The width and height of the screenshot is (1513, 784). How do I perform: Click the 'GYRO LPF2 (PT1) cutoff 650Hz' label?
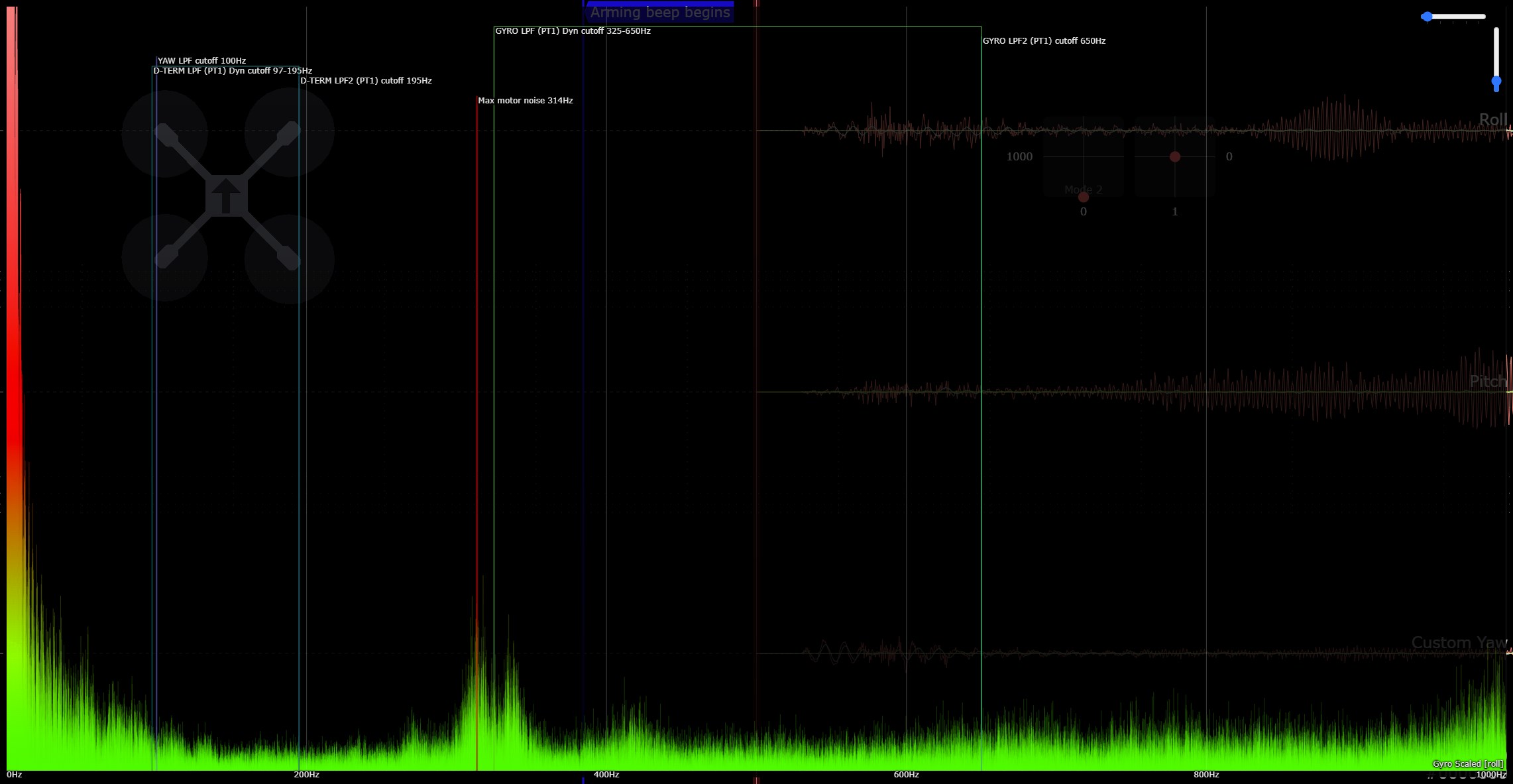(x=1044, y=41)
